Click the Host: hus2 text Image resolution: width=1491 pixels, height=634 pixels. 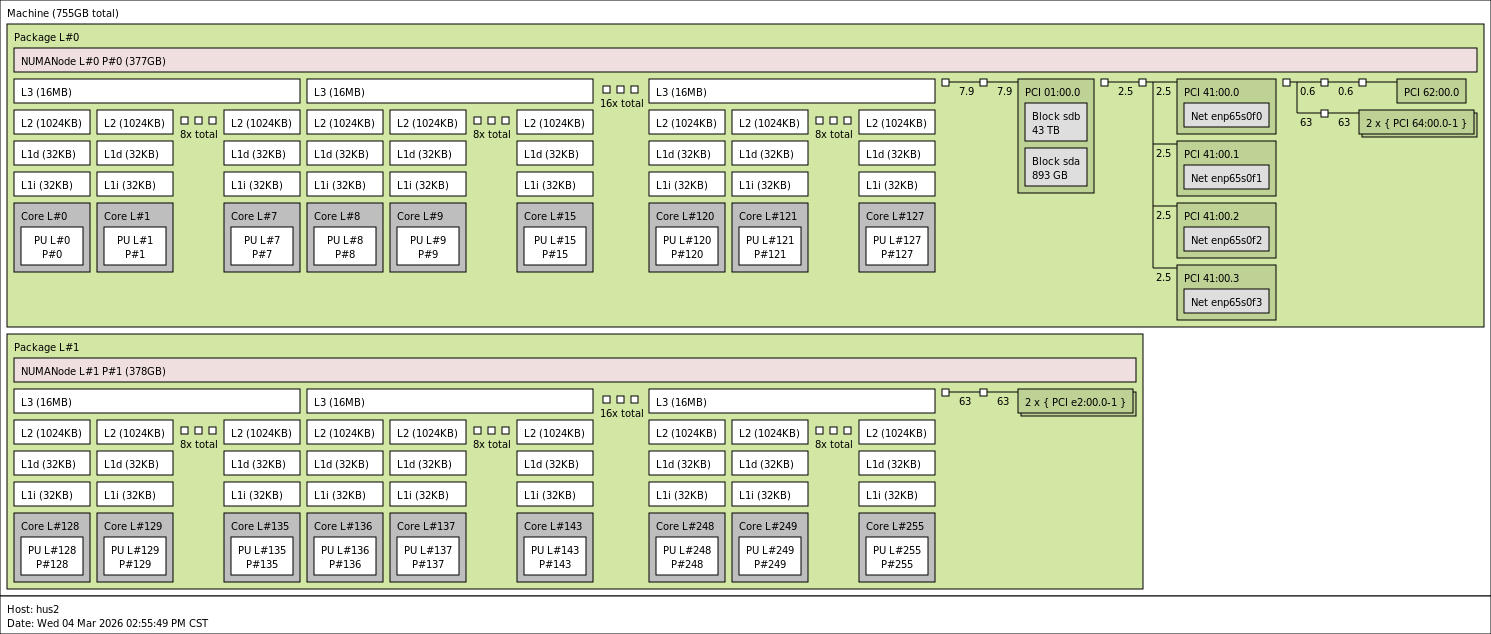[33, 609]
